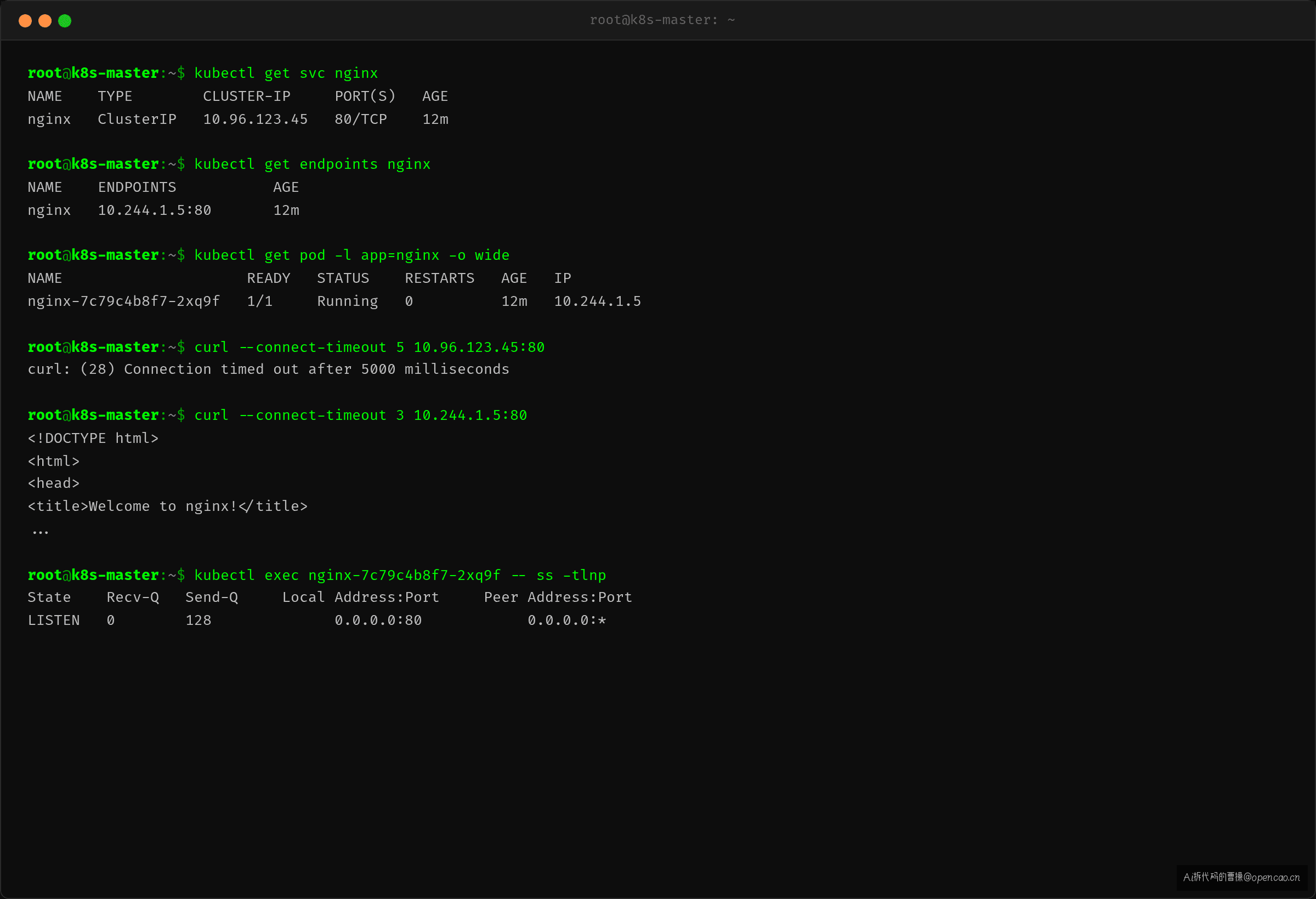Select the command 'kubectl get endpoints nginx'

tap(312, 164)
